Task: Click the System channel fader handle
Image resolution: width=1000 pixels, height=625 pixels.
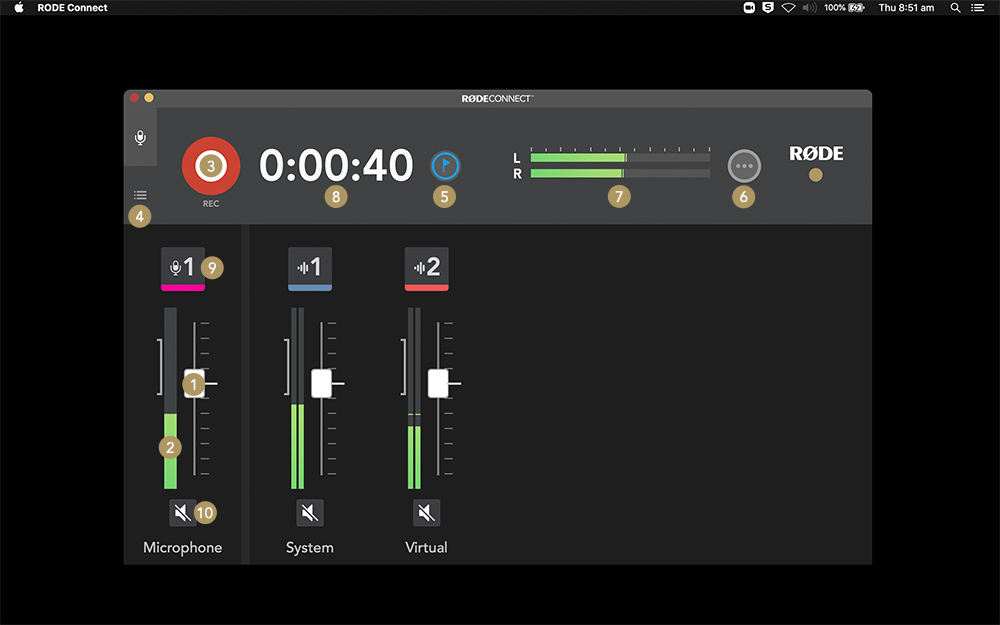Action: pyautogui.click(x=321, y=383)
